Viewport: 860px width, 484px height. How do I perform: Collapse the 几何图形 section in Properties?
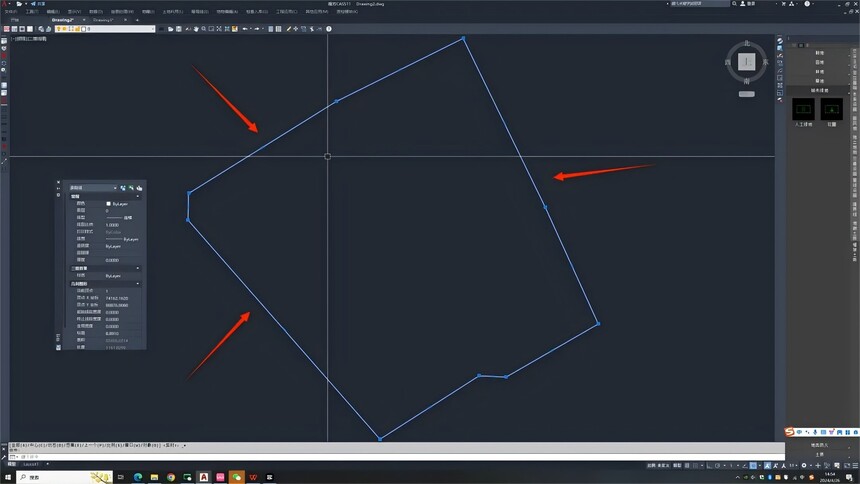[138, 284]
